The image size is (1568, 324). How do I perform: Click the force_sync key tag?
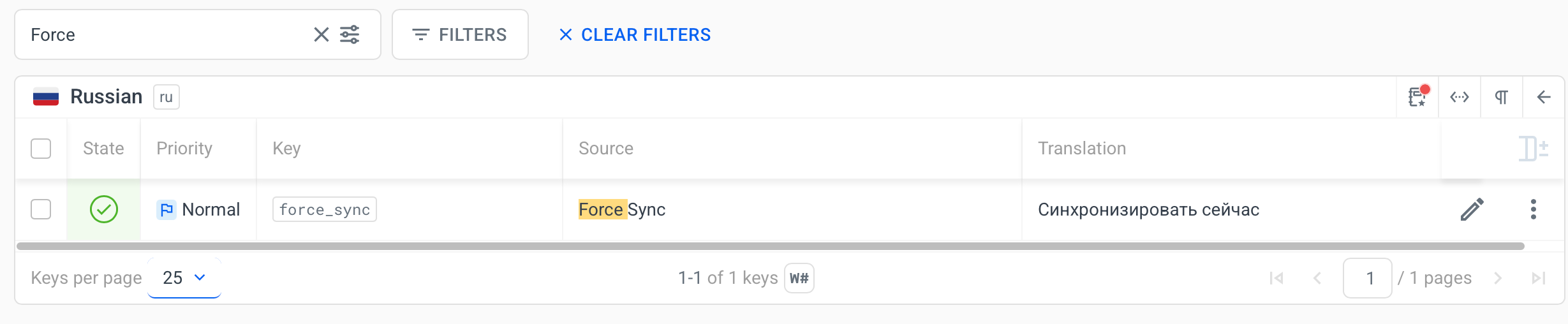point(325,209)
